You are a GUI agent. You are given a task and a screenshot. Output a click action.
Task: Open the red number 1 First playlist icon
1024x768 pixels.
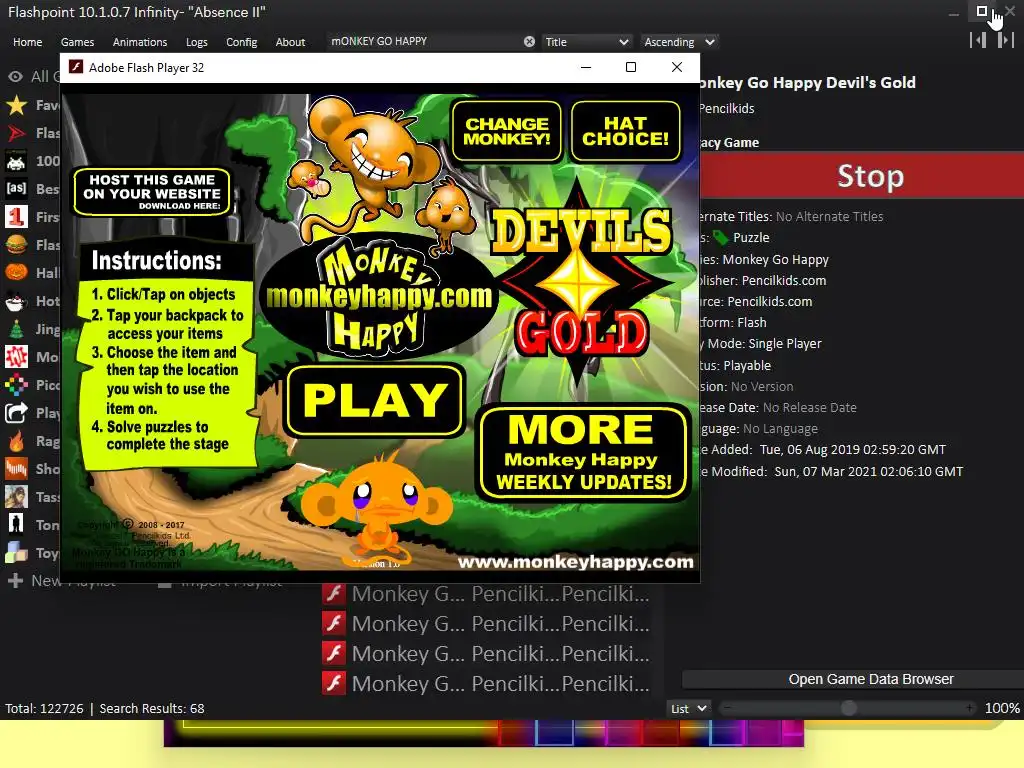[x=16, y=217]
